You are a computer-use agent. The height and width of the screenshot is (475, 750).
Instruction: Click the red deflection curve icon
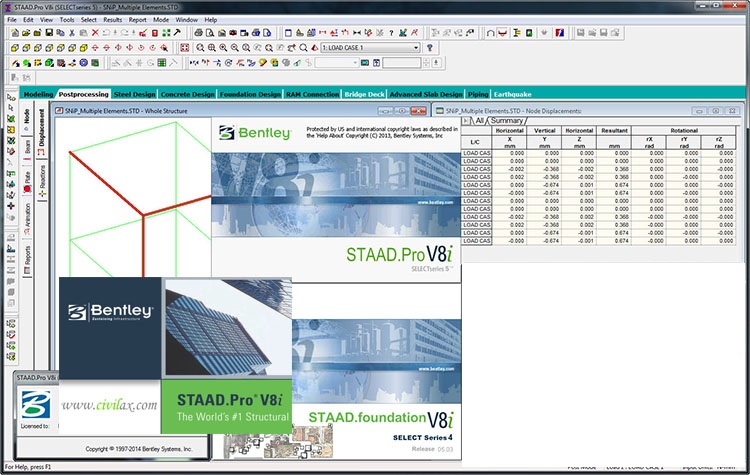coord(502,33)
